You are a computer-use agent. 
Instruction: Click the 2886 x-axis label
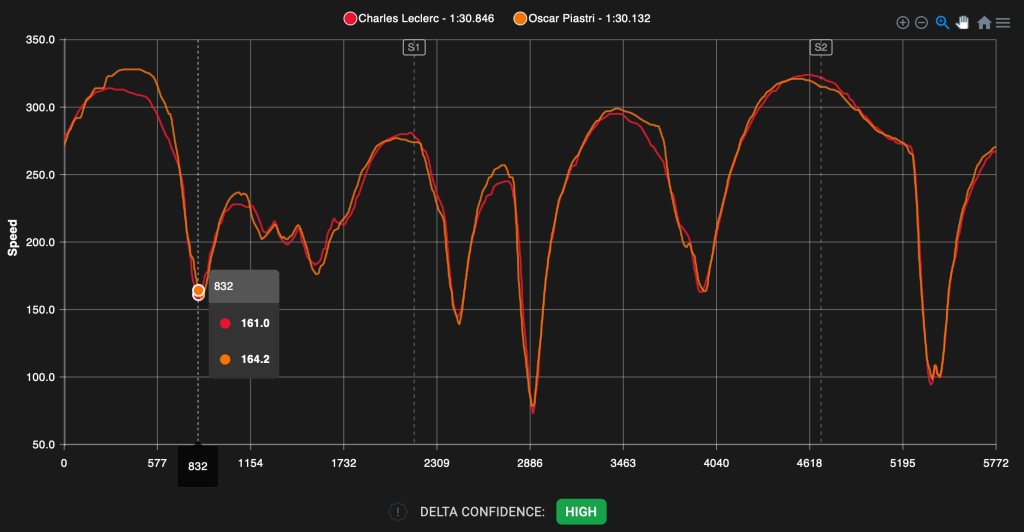coord(530,463)
